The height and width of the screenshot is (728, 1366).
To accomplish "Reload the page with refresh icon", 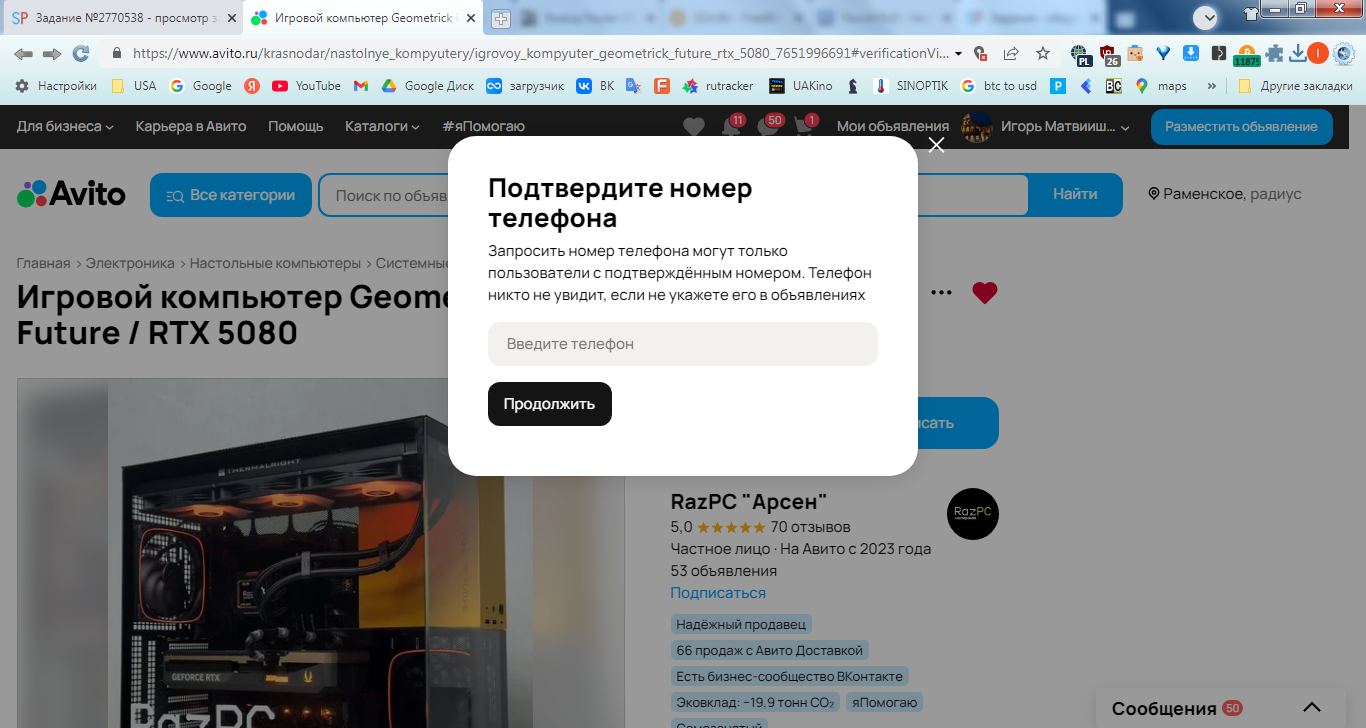I will [x=81, y=54].
